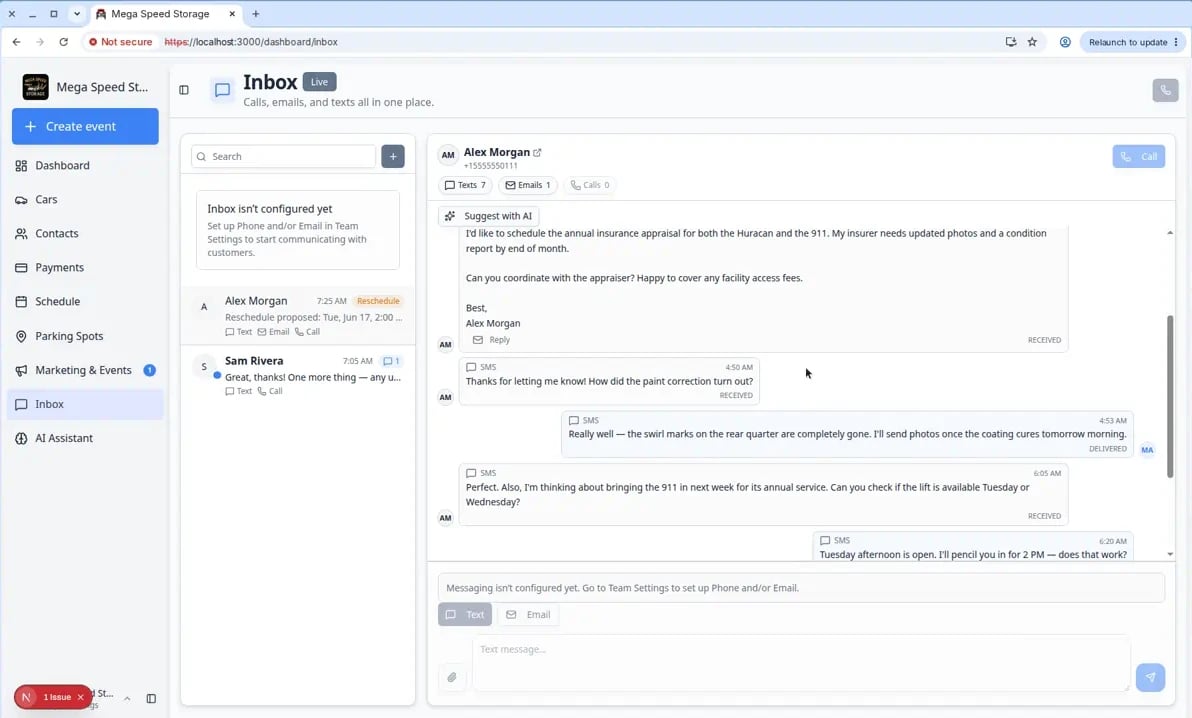Go back with the browser back arrow
The height and width of the screenshot is (718, 1192).
point(17,42)
